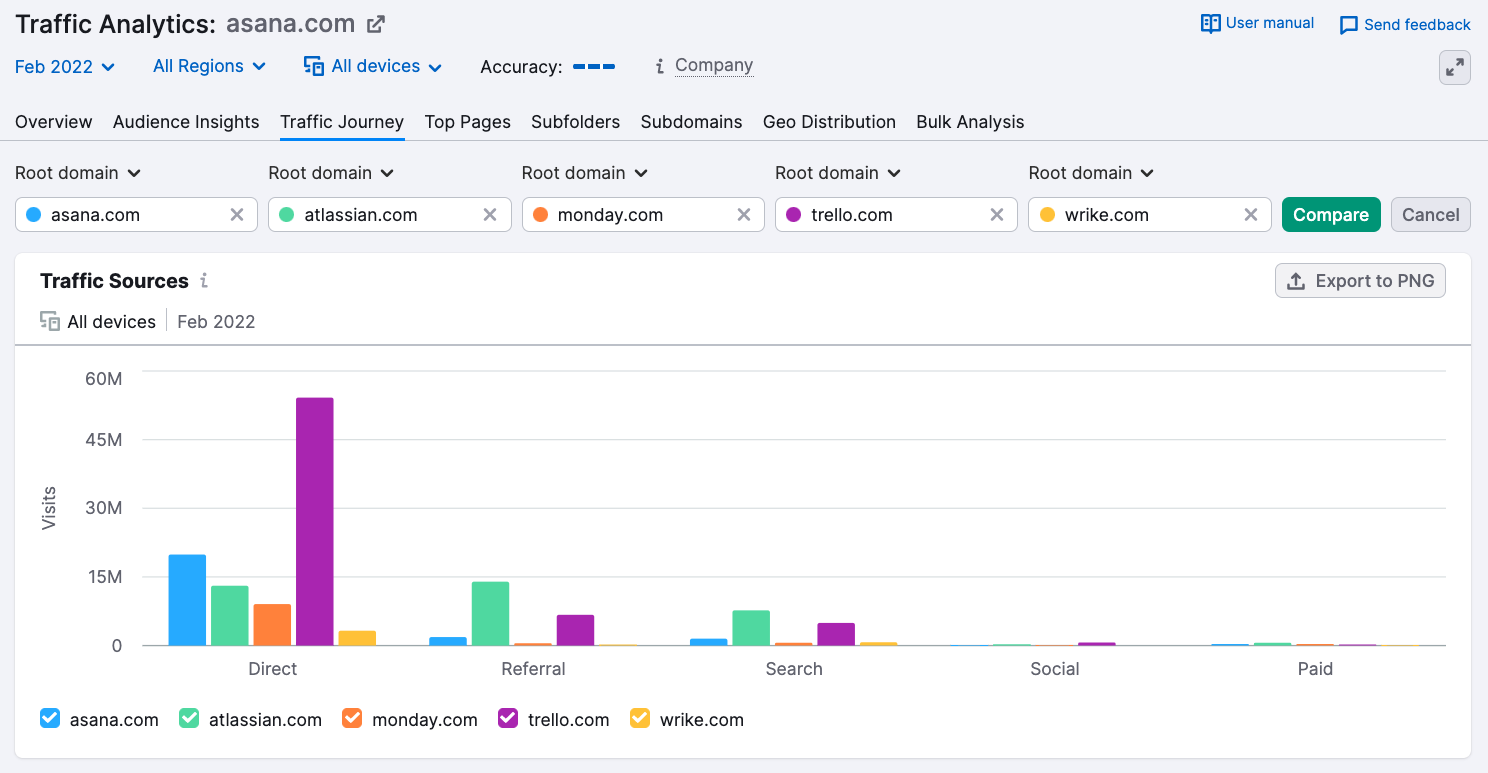
Task: Open asana.com external link icon
Action: pos(376,24)
